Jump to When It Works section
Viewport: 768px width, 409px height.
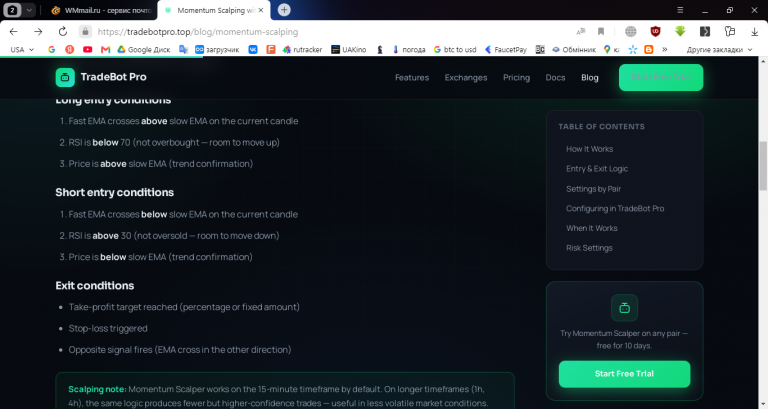[592, 228]
